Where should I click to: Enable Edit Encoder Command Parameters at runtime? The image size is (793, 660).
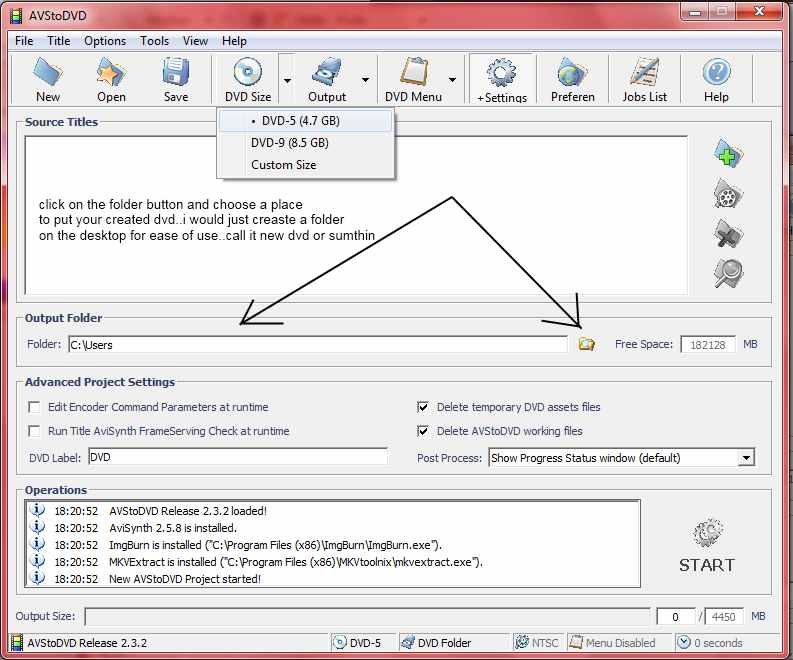click(34, 407)
